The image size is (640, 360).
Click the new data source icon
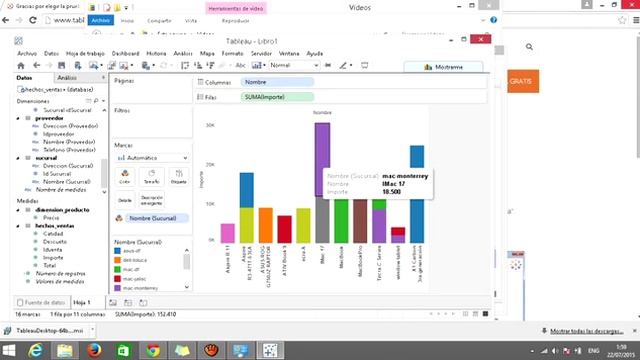click(x=78, y=65)
